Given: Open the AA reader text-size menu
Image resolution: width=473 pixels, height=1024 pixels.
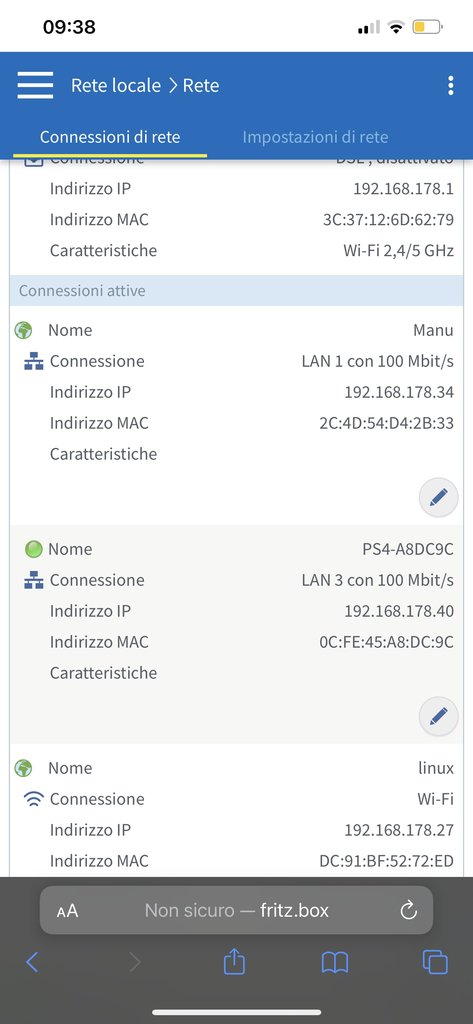Looking at the screenshot, I should pyautogui.click(x=67, y=910).
